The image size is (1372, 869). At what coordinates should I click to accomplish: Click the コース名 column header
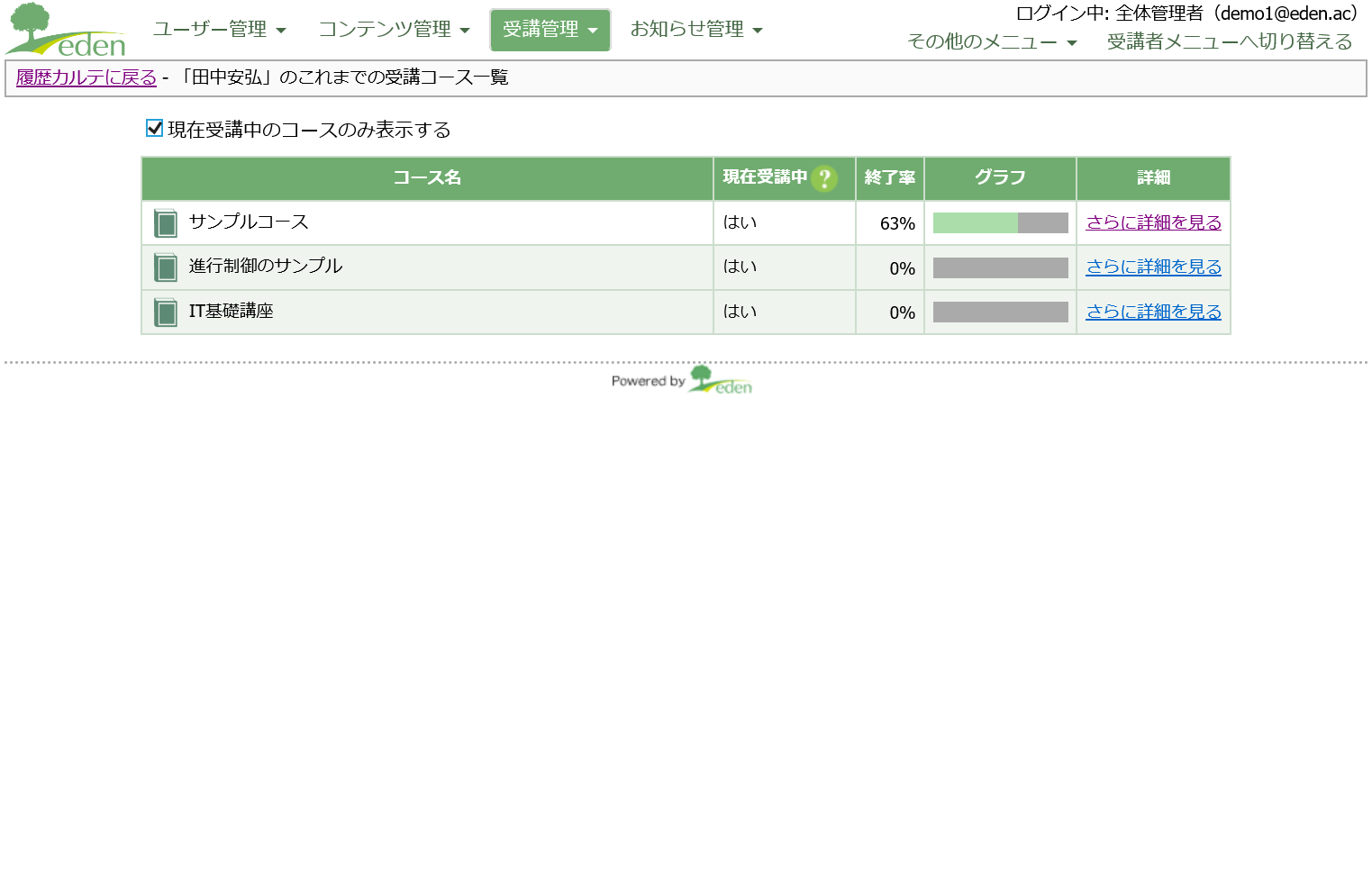[427, 178]
